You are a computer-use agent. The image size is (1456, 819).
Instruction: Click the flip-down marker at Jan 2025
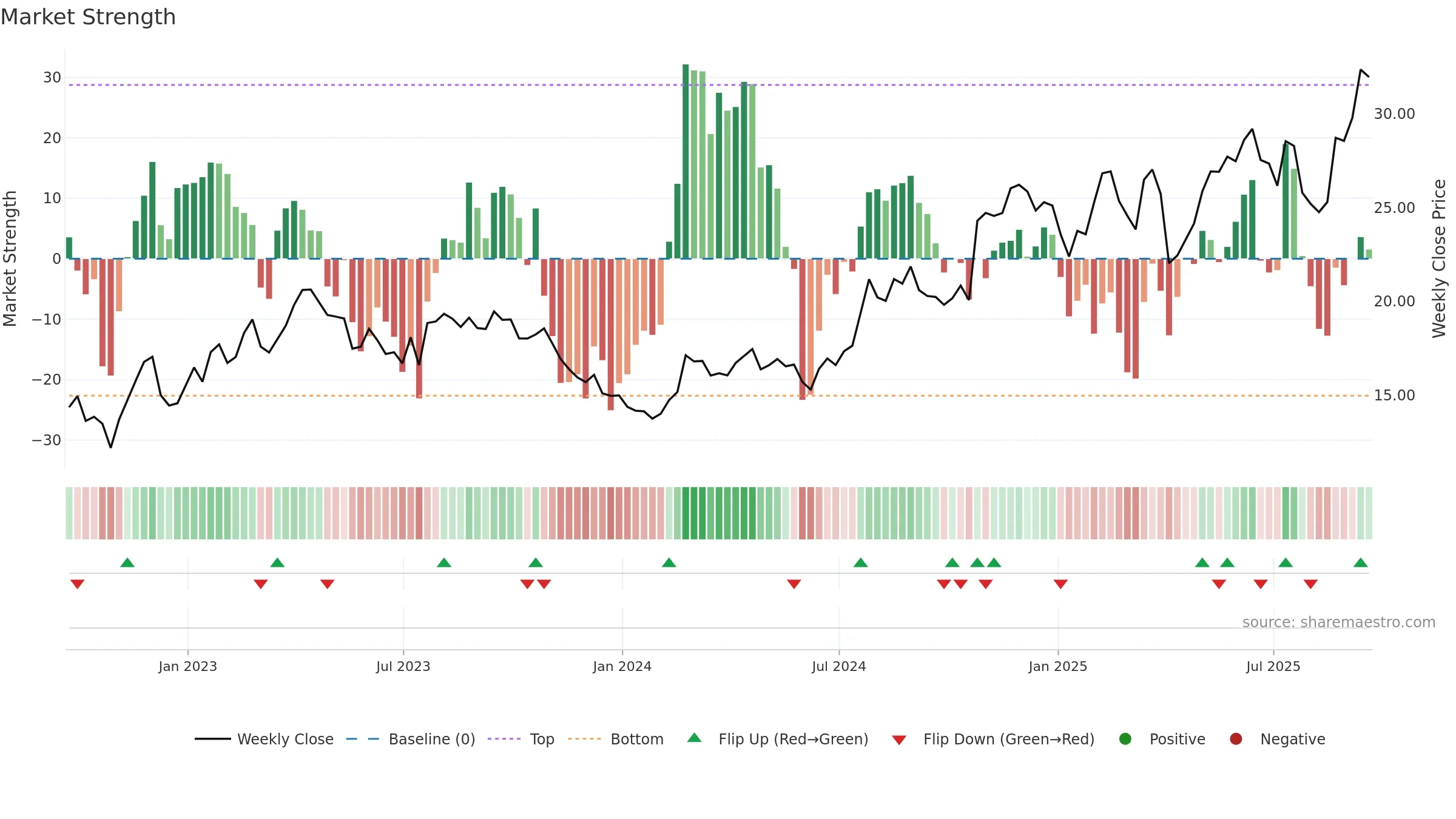point(1060,584)
